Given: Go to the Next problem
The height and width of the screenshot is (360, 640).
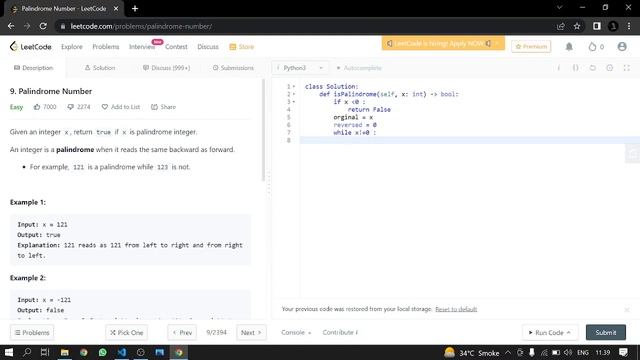Looking at the screenshot, I should pyautogui.click(x=251, y=333).
